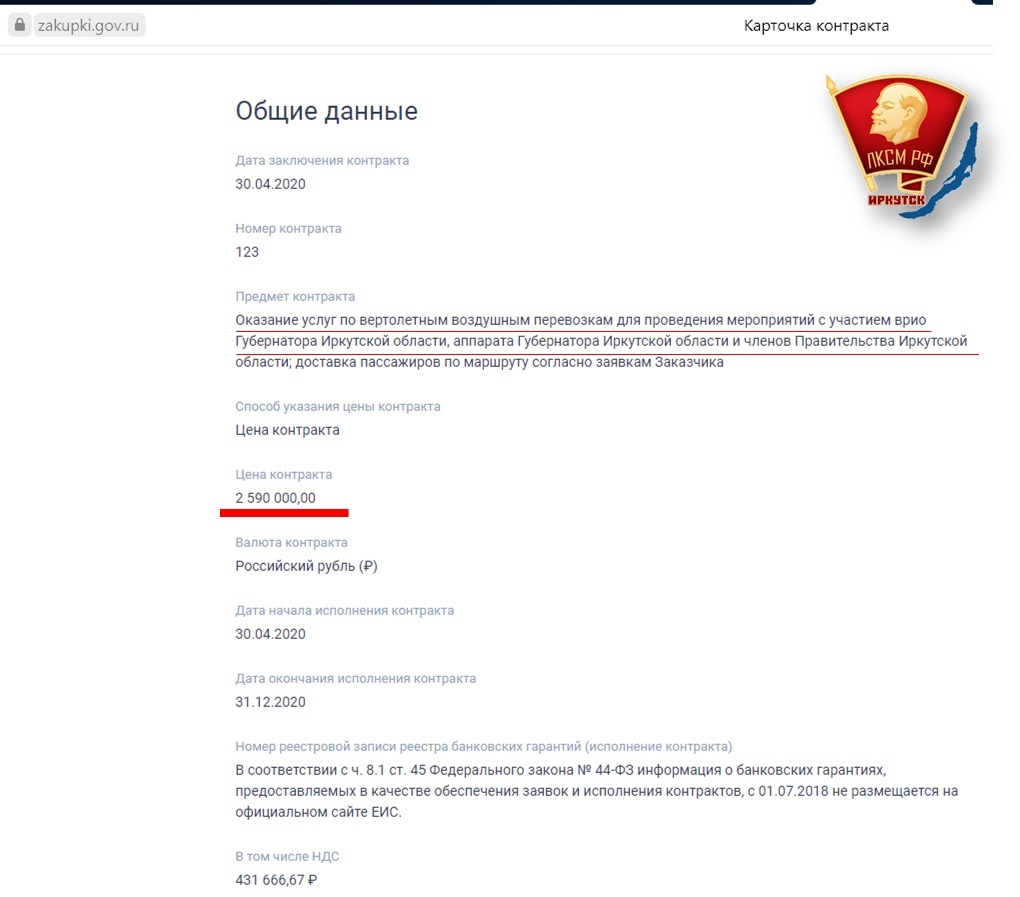Click the VAT amount 431 666,67 ₽
Screen dimensions: 1020x897
point(276,880)
